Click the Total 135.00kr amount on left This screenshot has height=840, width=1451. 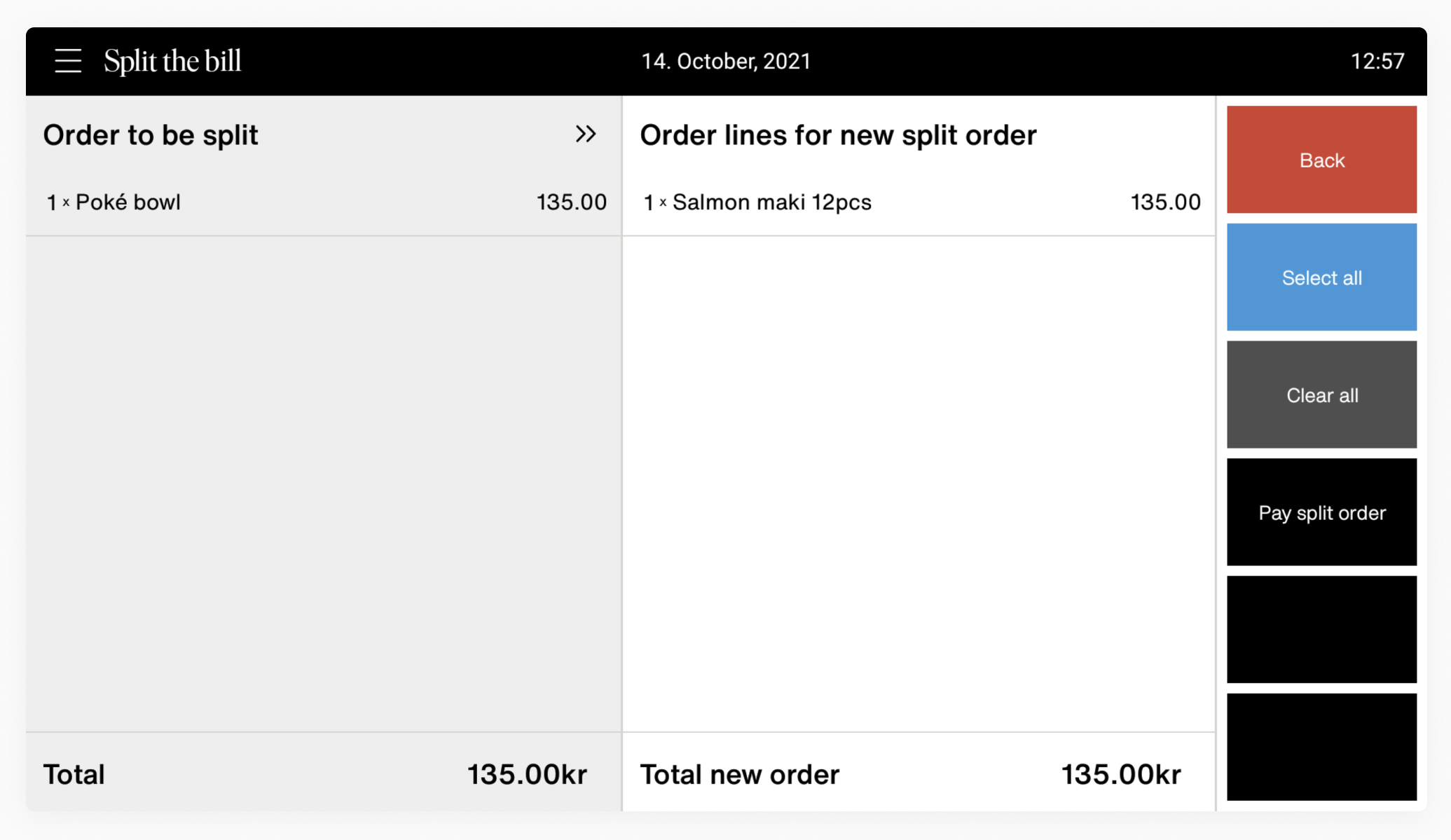tap(527, 774)
